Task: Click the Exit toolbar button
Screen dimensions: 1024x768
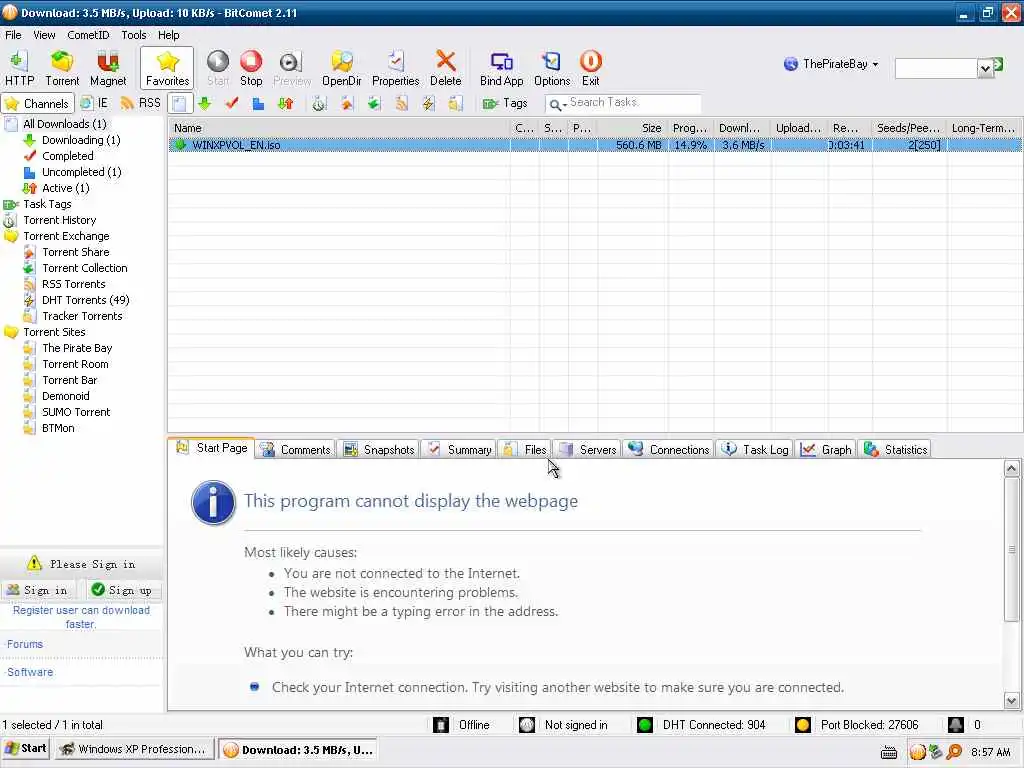Action: [x=590, y=69]
